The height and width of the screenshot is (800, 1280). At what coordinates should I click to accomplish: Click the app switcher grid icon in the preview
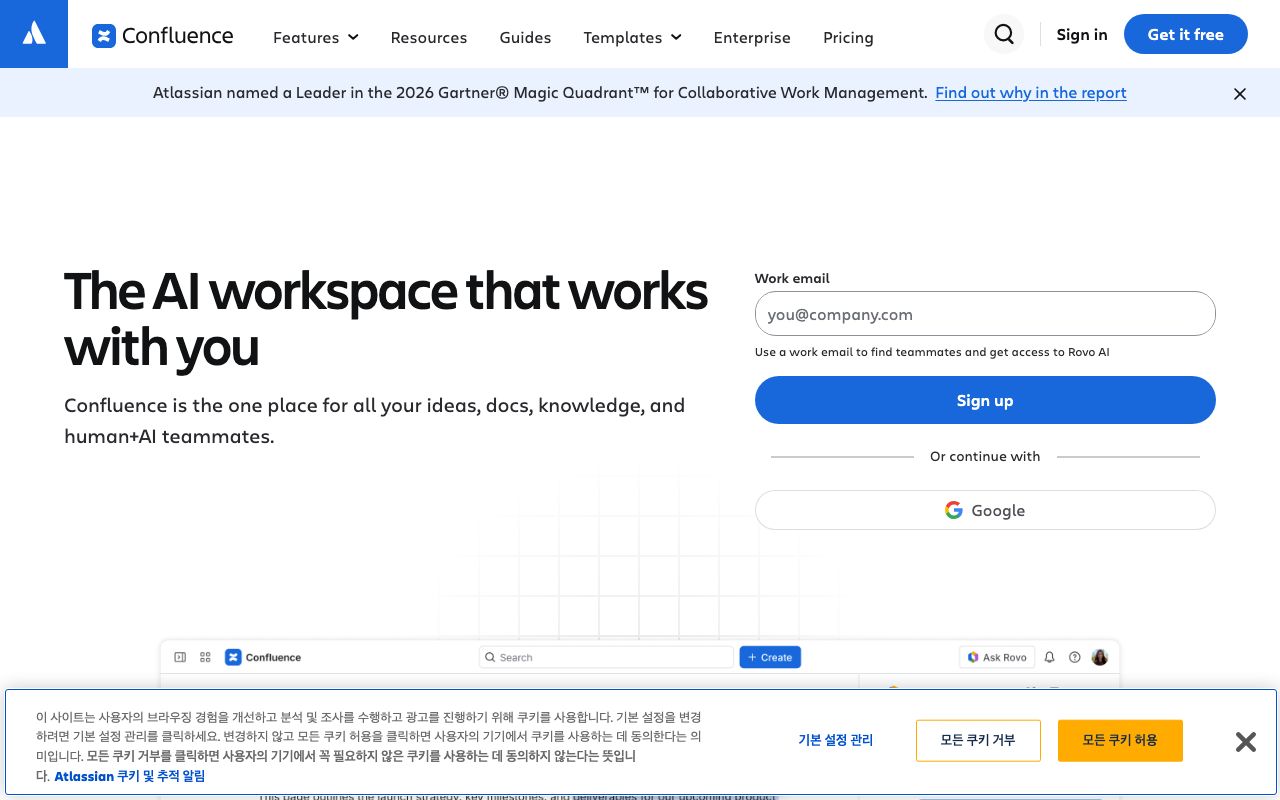205,657
